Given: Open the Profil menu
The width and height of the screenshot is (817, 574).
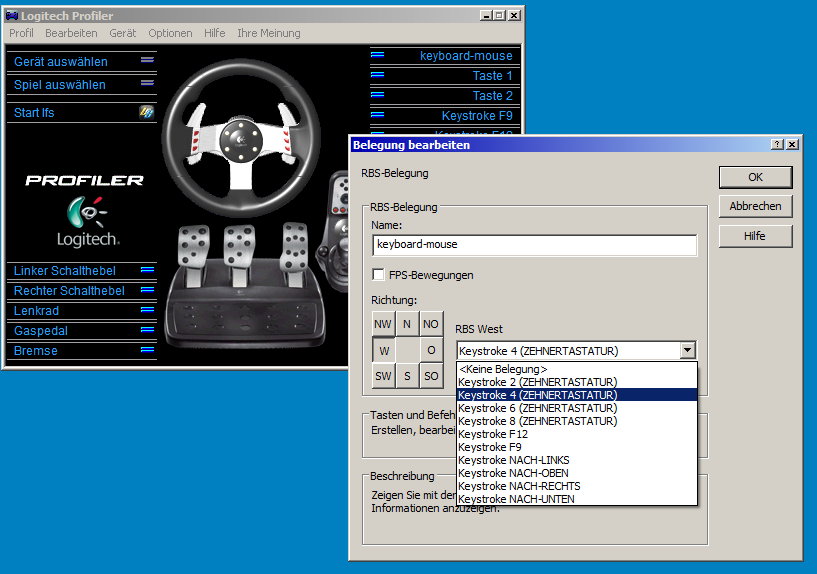Looking at the screenshot, I should coord(21,33).
